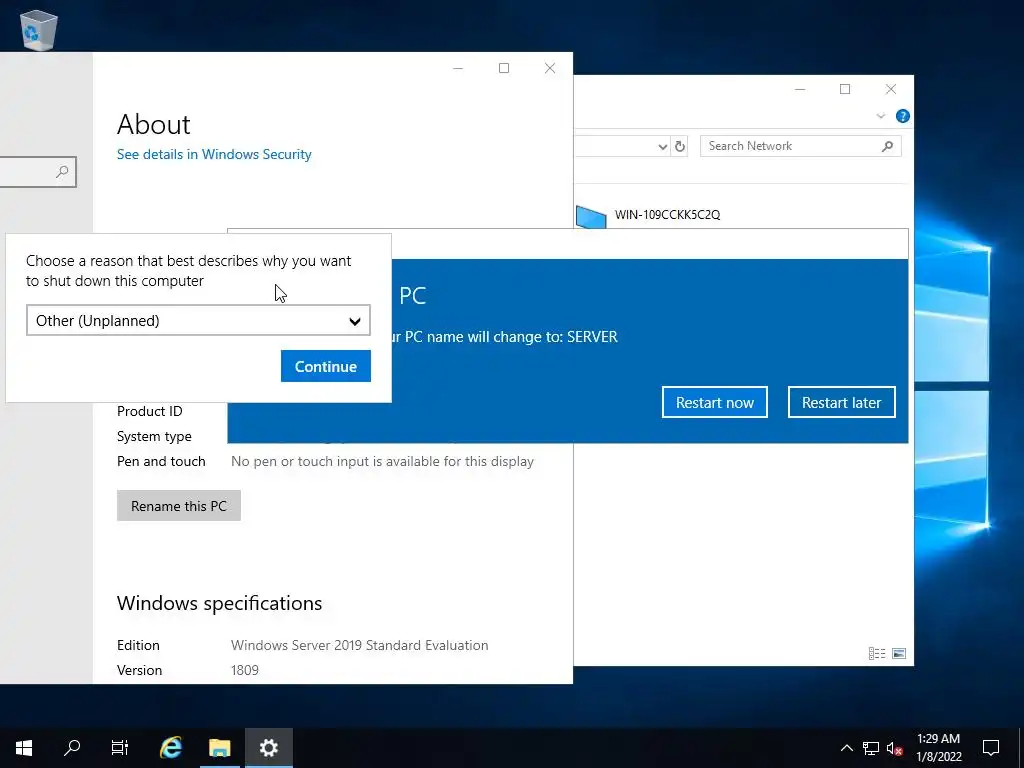
Task: Close the Settings About window
Action: coord(550,68)
